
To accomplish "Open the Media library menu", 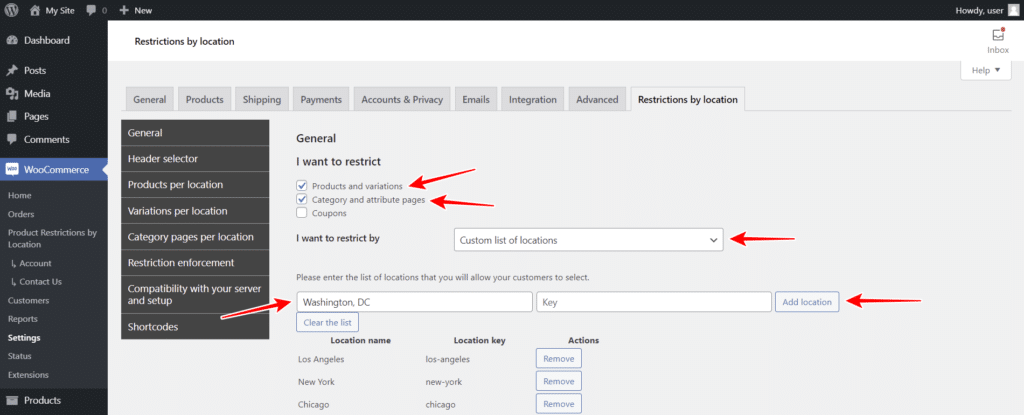I will pos(37,94).
